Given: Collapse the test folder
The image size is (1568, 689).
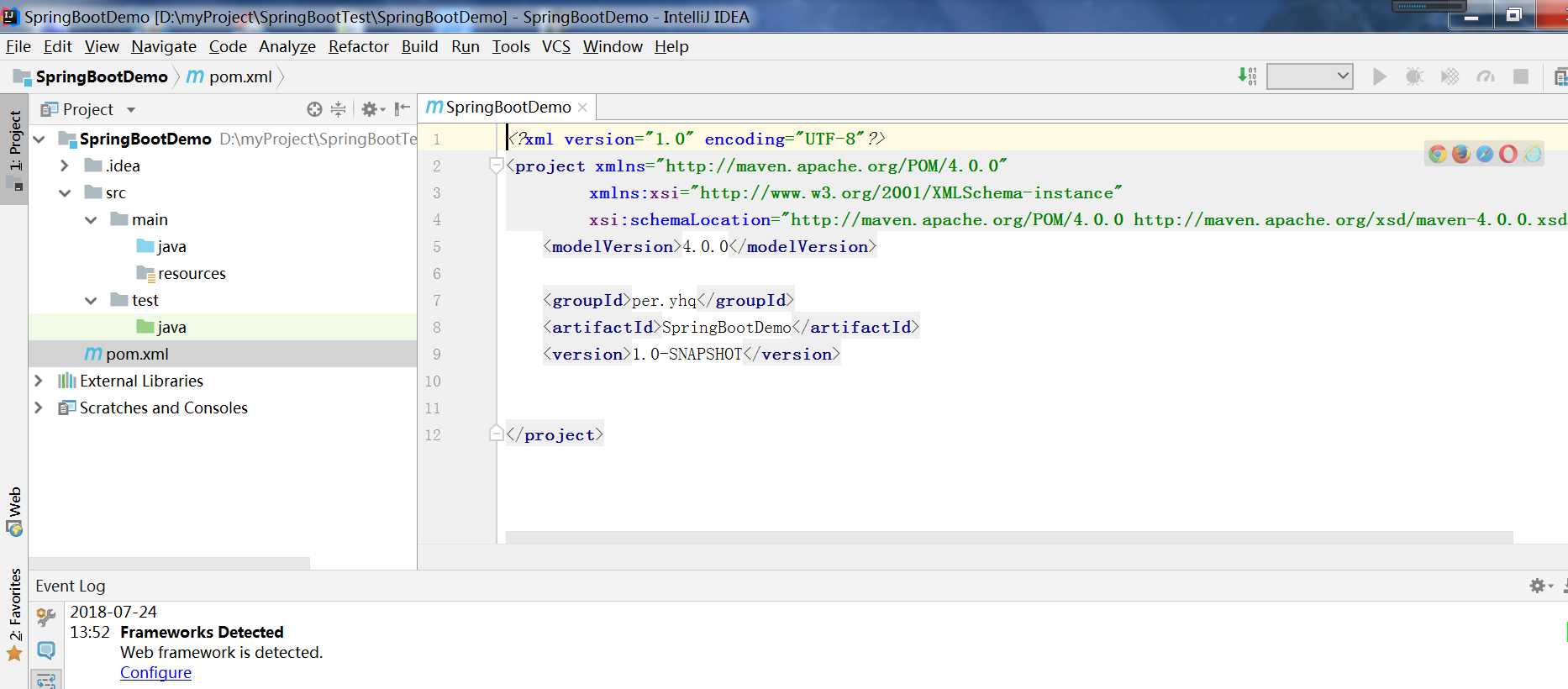Looking at the screenshot, I should [91, 300].
